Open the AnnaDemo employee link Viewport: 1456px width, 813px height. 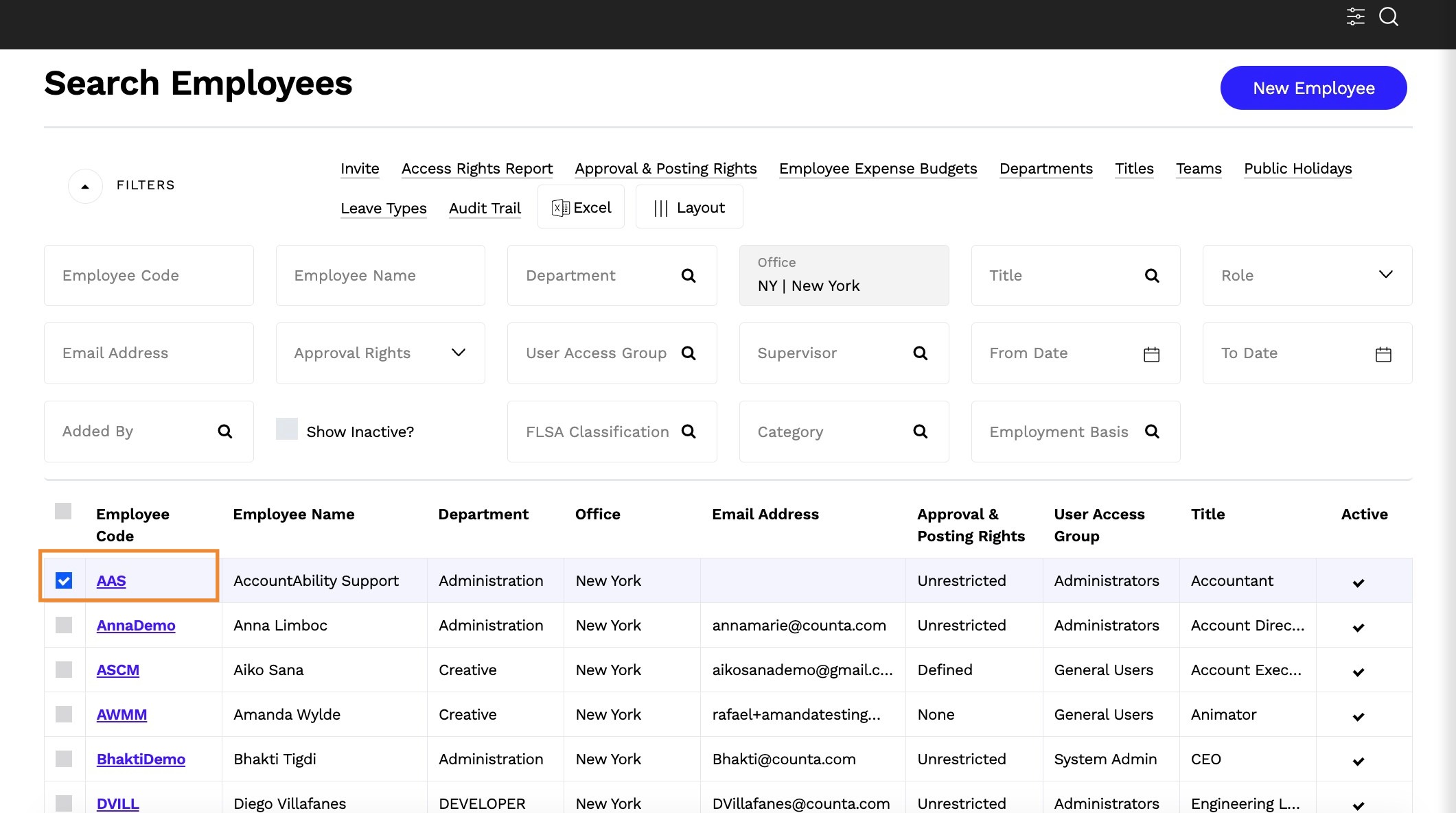click(x=136, y=626)
